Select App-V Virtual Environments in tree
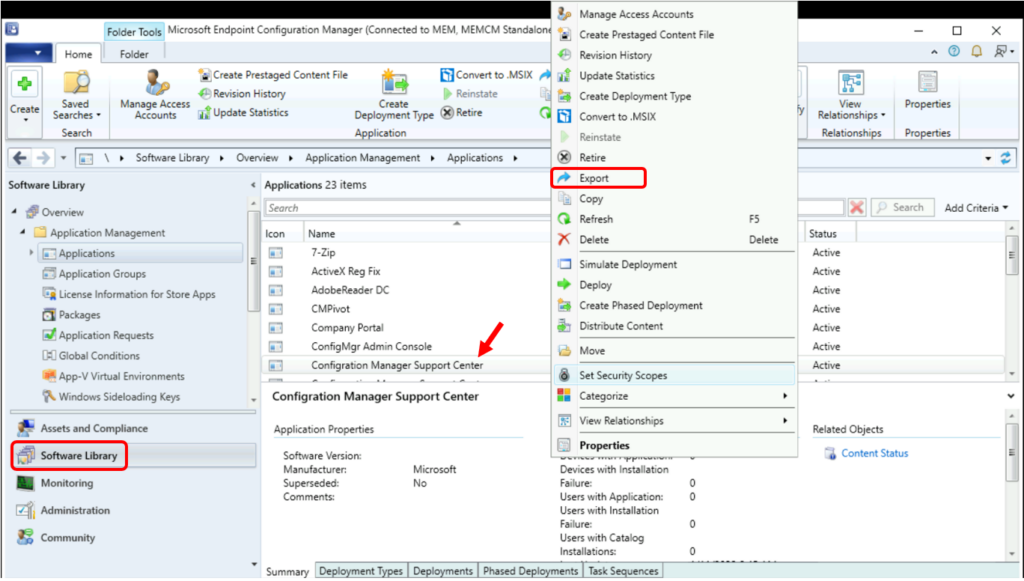The width and height of the screenshot is (1024, 581). [x=121, y=377]
